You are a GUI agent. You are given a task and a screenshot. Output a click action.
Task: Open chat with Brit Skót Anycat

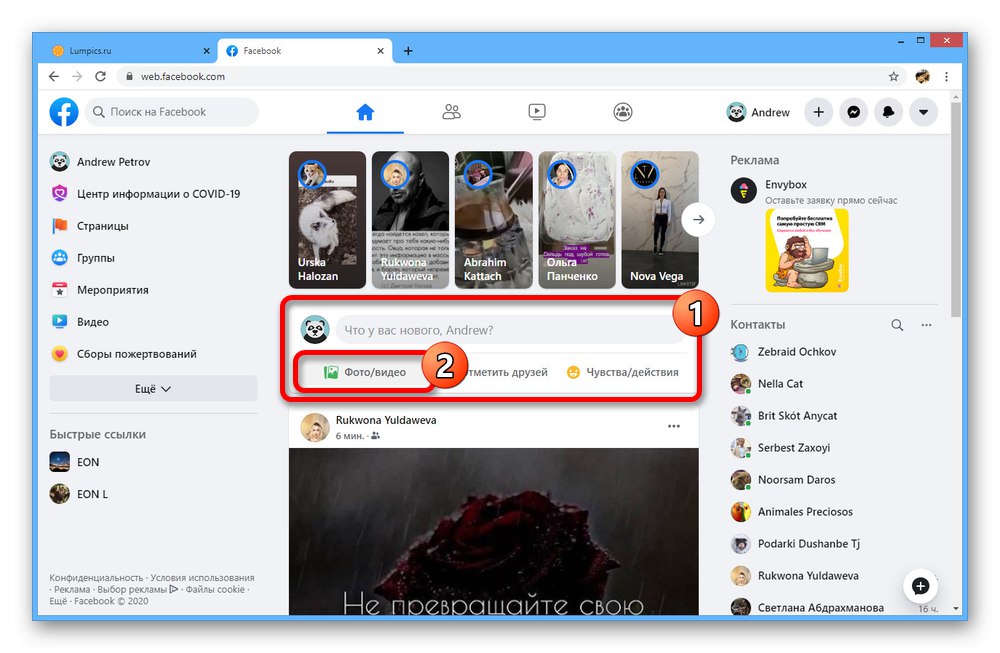coord(832,416)
